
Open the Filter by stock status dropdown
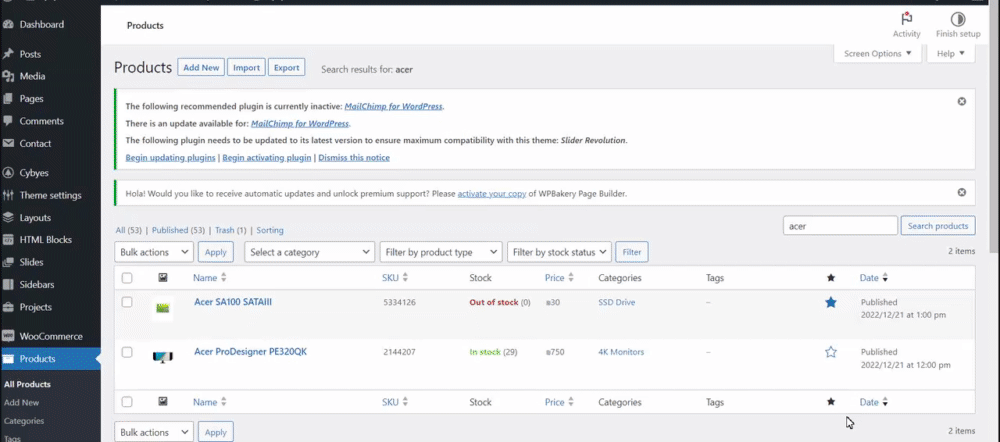[x=559, y=252]
